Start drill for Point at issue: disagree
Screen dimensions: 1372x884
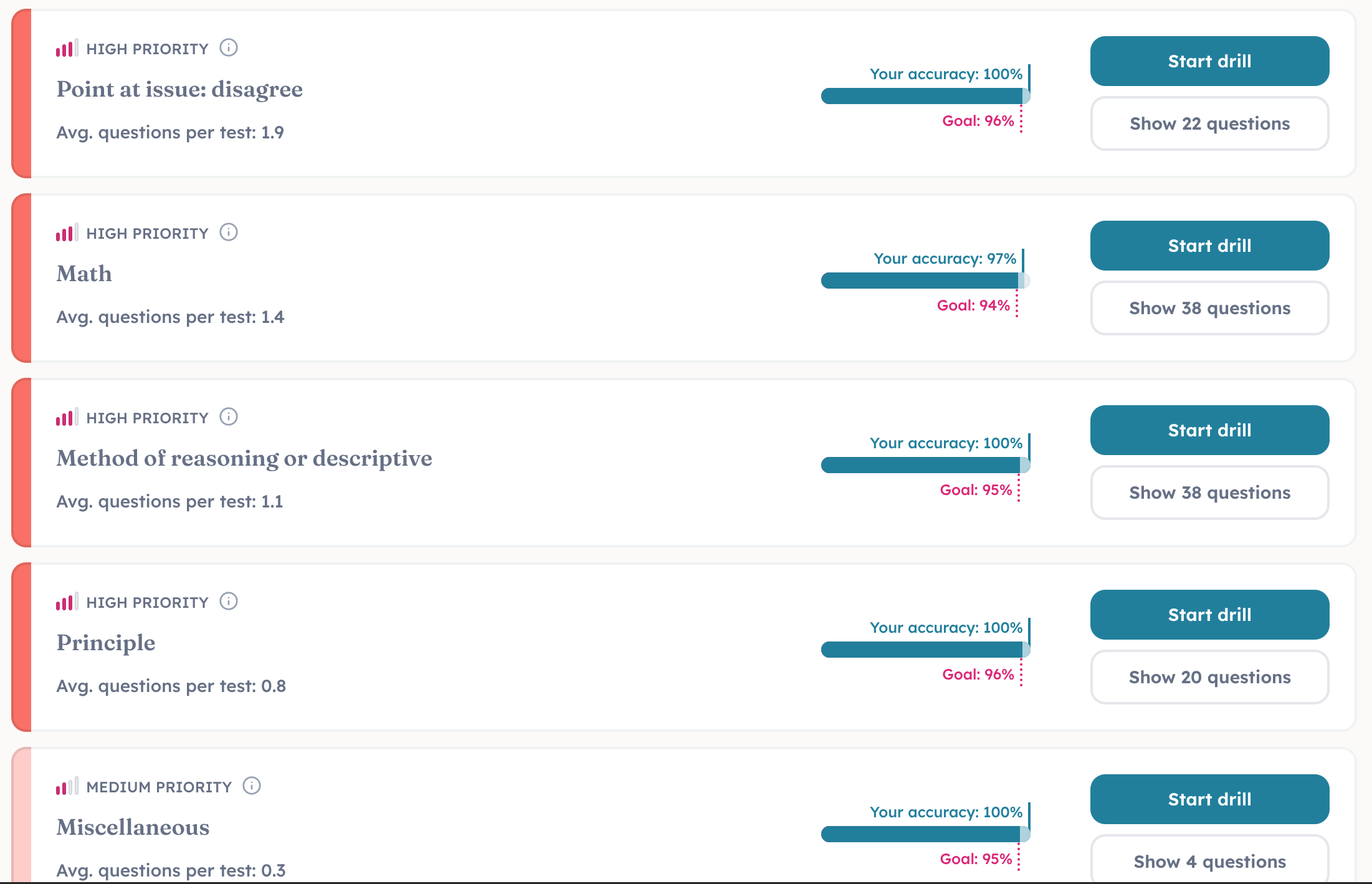tap(1209, 61)
